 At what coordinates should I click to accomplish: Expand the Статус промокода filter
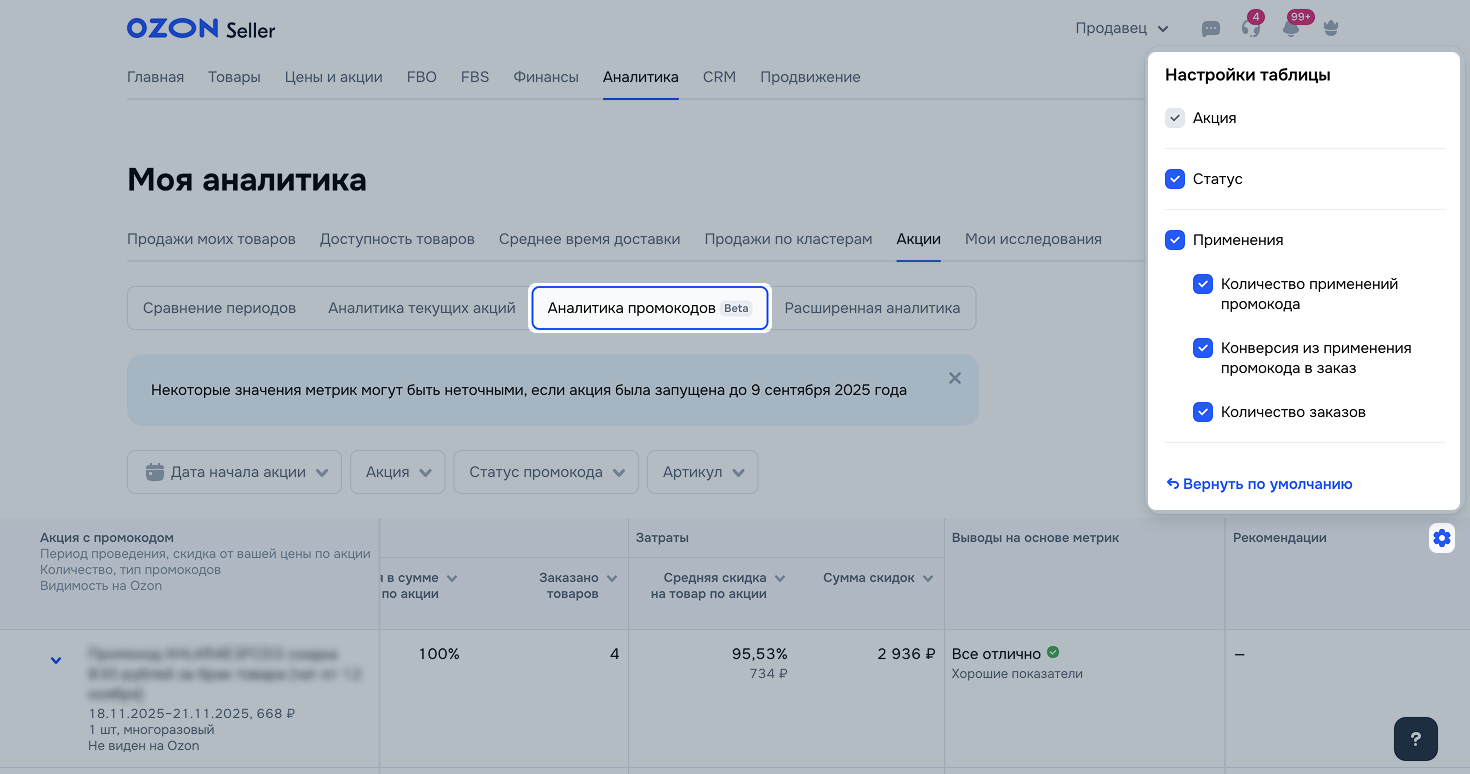[x=545, y=472]
